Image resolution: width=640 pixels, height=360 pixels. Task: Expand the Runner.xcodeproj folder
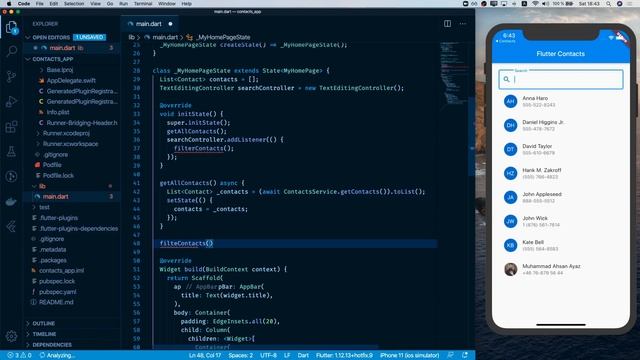pyautogui.click(x=66, y=133)
